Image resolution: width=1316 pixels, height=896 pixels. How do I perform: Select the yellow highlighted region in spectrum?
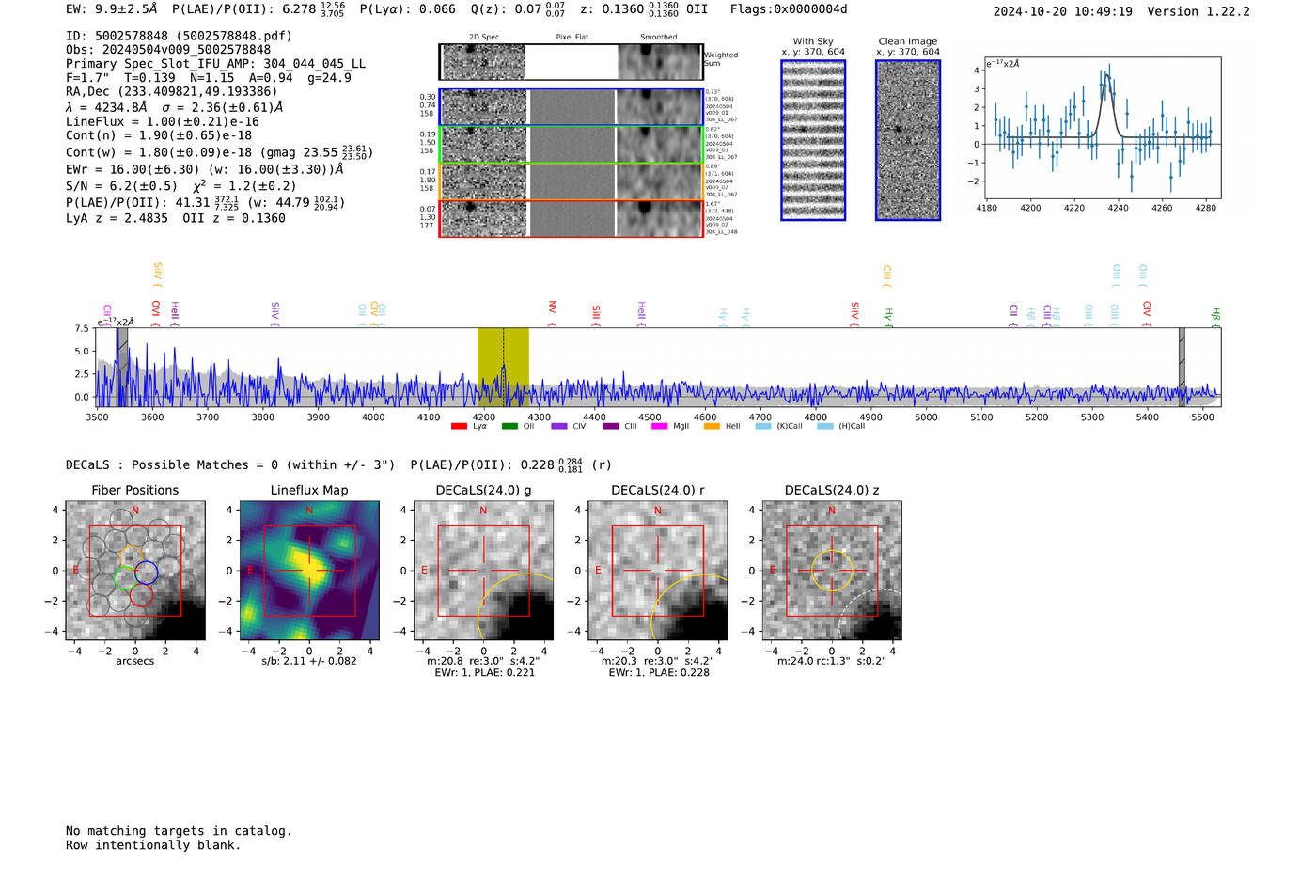pyautogui.click(x=503, y=367)
